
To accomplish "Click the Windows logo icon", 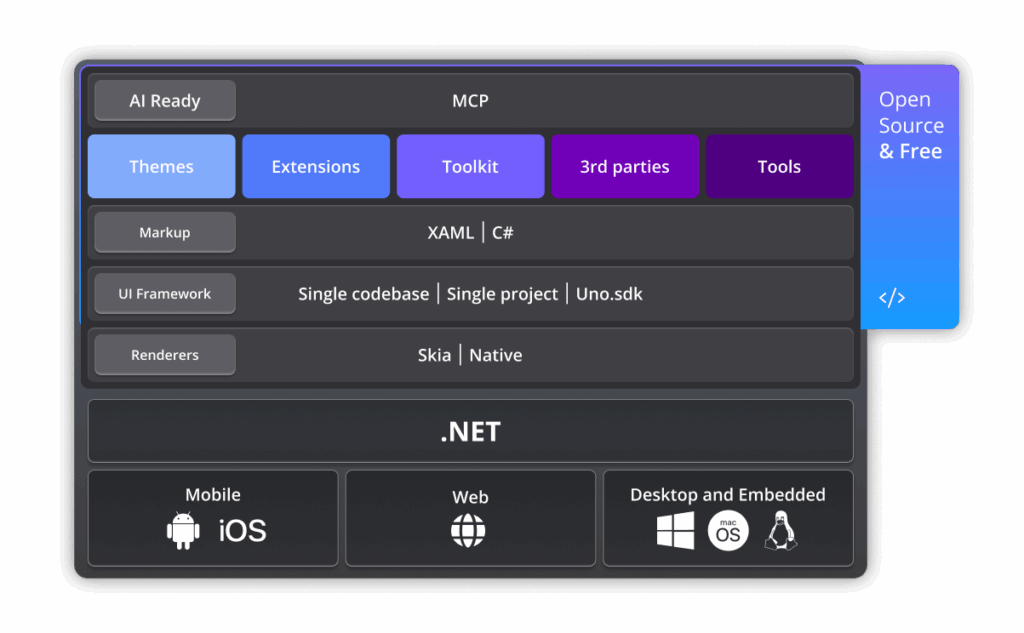I will (676, 530).
